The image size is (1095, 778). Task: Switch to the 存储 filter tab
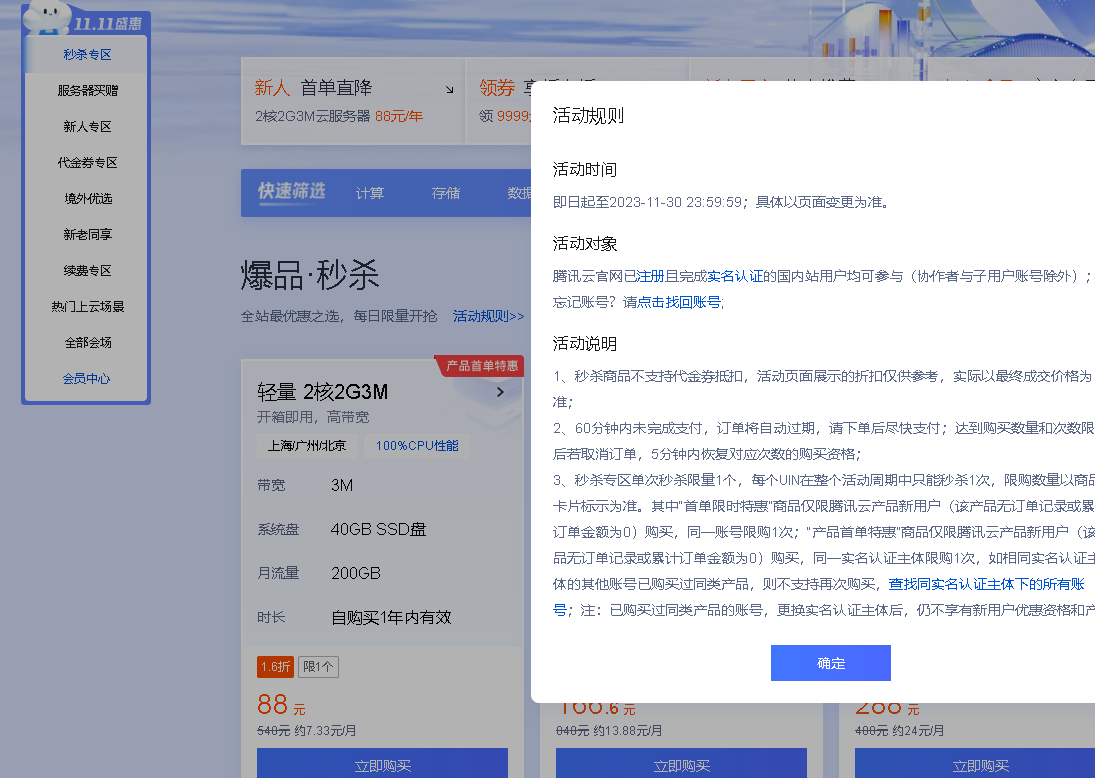[446, 193]
